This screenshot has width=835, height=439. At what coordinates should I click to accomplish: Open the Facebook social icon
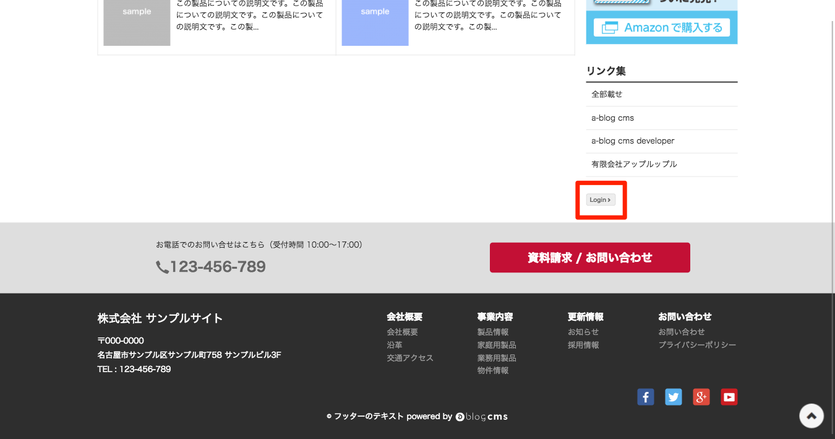[x=645, y=397]
